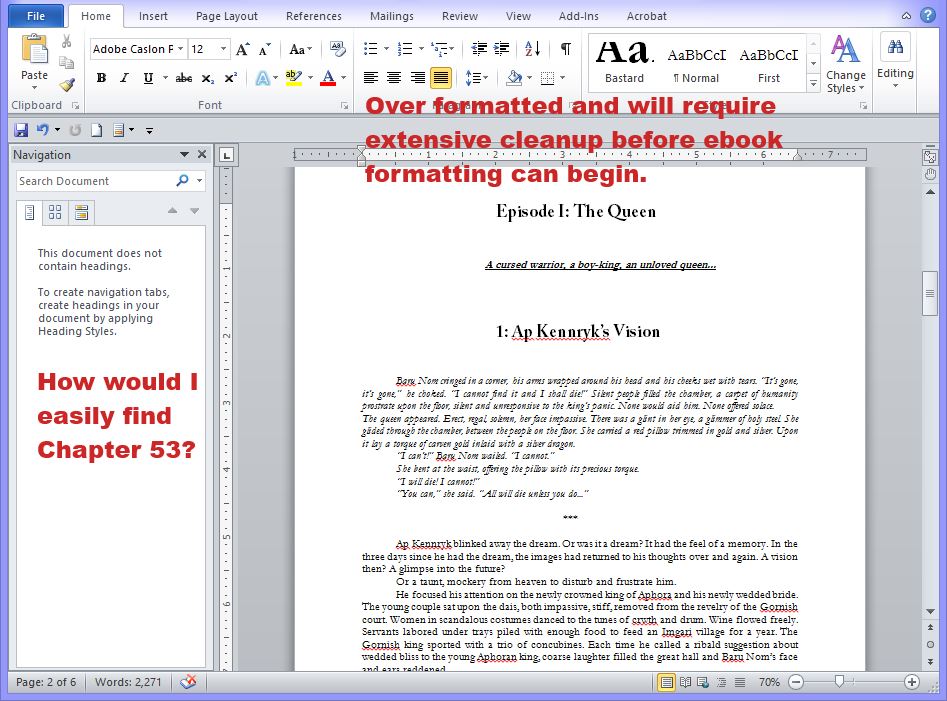Browse pages tab in Navigation pane
This screenshot has width=947, height=701.
point(55,212)
